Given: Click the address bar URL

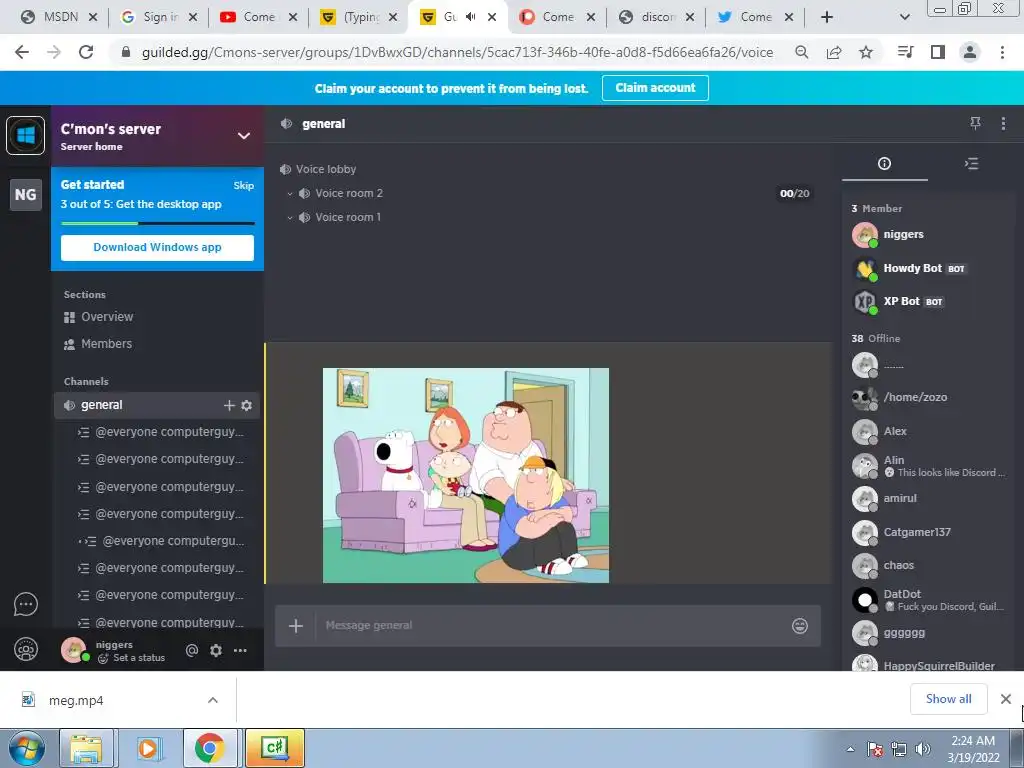Looking at the screenshot, I should (457, 52).
